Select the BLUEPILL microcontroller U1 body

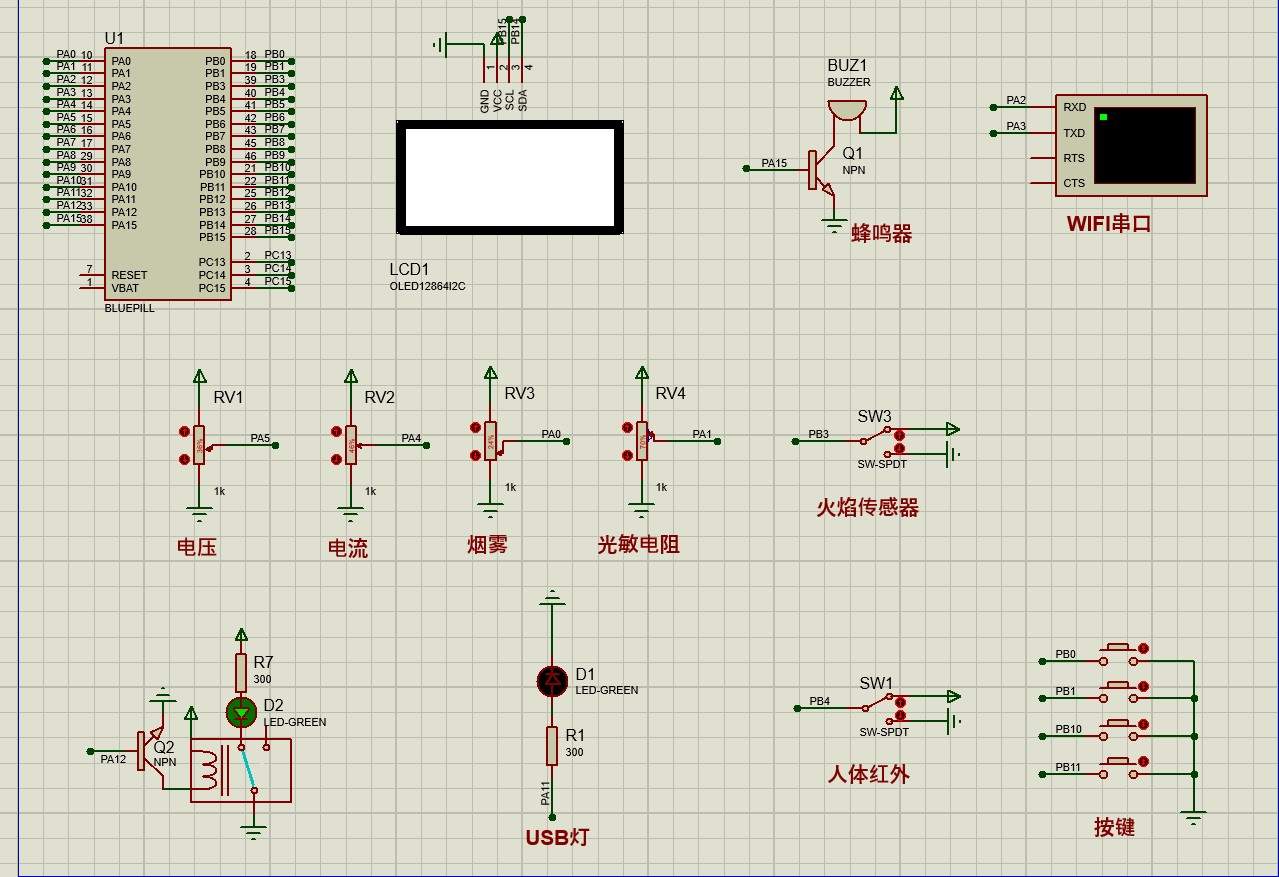tap(168, 173)
